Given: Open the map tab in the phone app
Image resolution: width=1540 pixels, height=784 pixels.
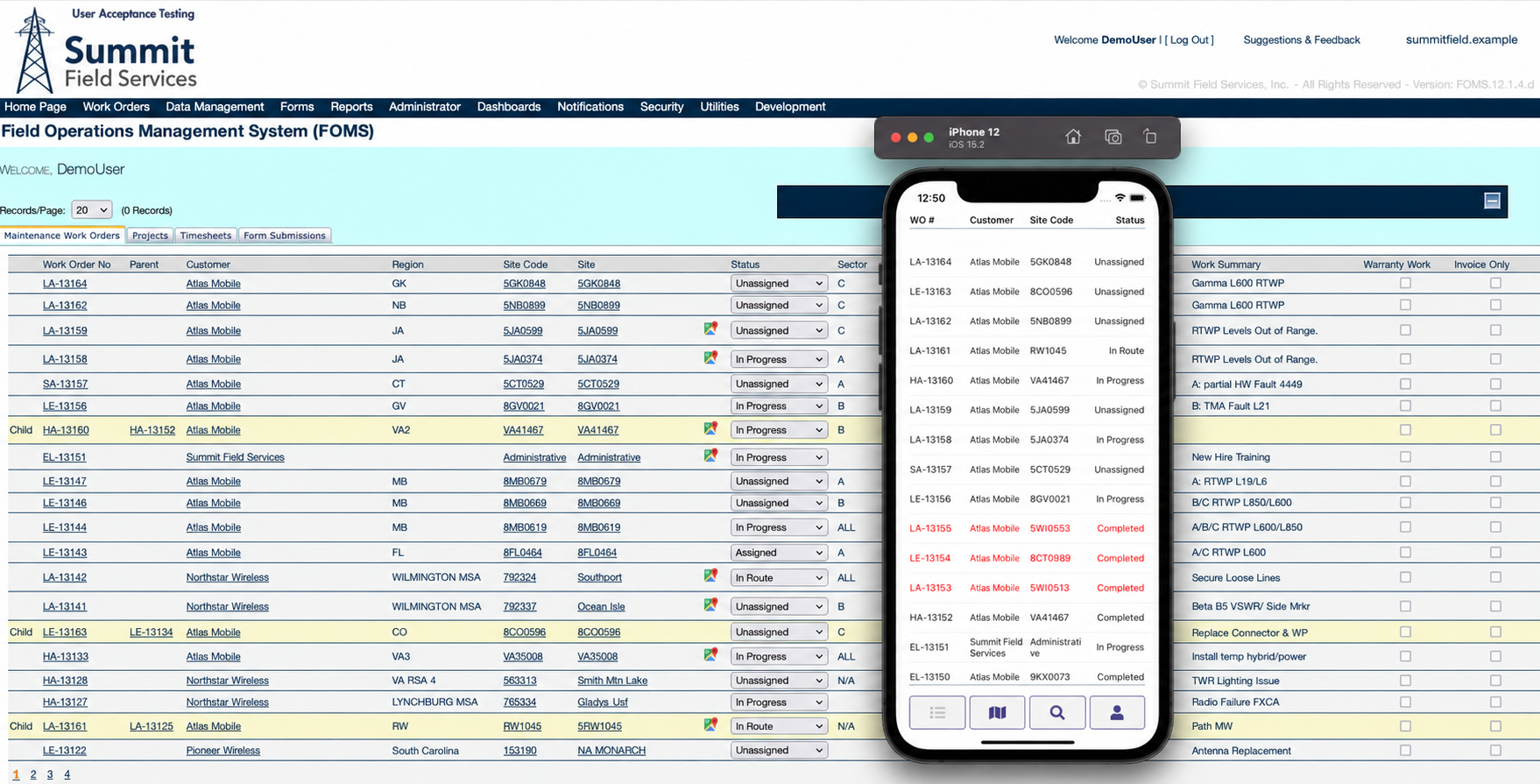Looking at the screenshot, I should (997, 713).
